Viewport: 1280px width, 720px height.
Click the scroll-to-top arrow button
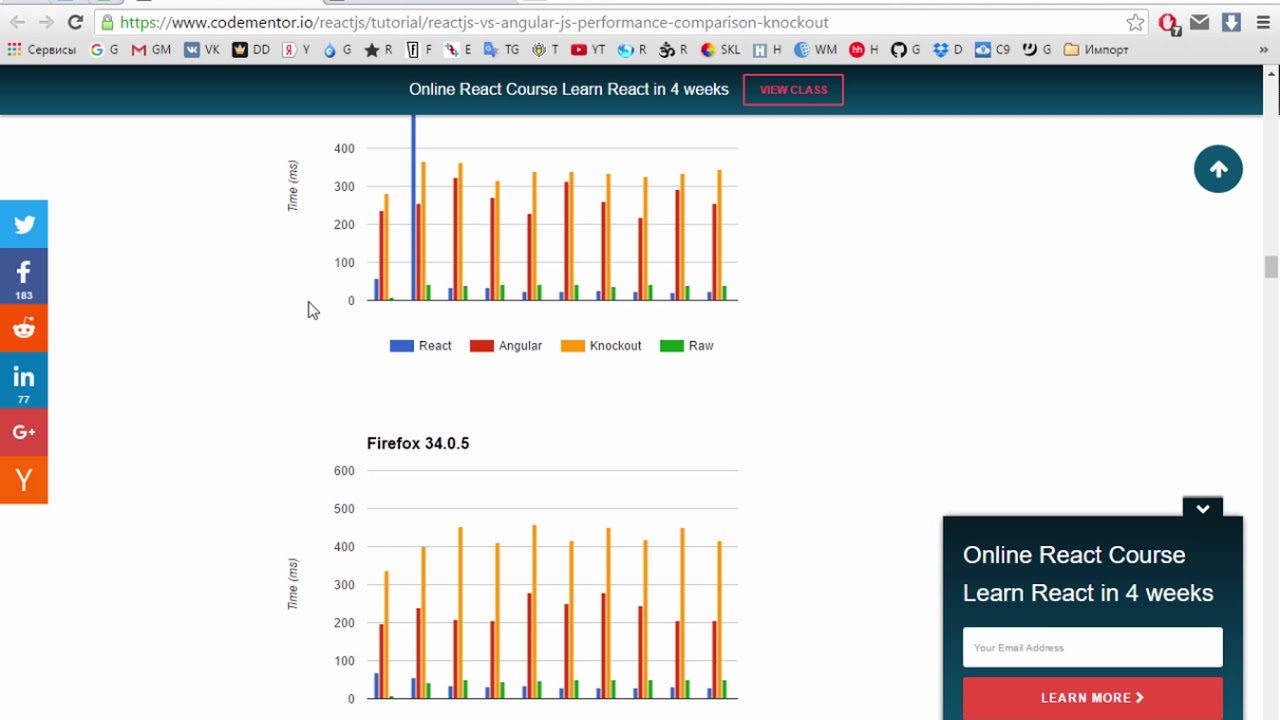click(x=1218, y=169)
